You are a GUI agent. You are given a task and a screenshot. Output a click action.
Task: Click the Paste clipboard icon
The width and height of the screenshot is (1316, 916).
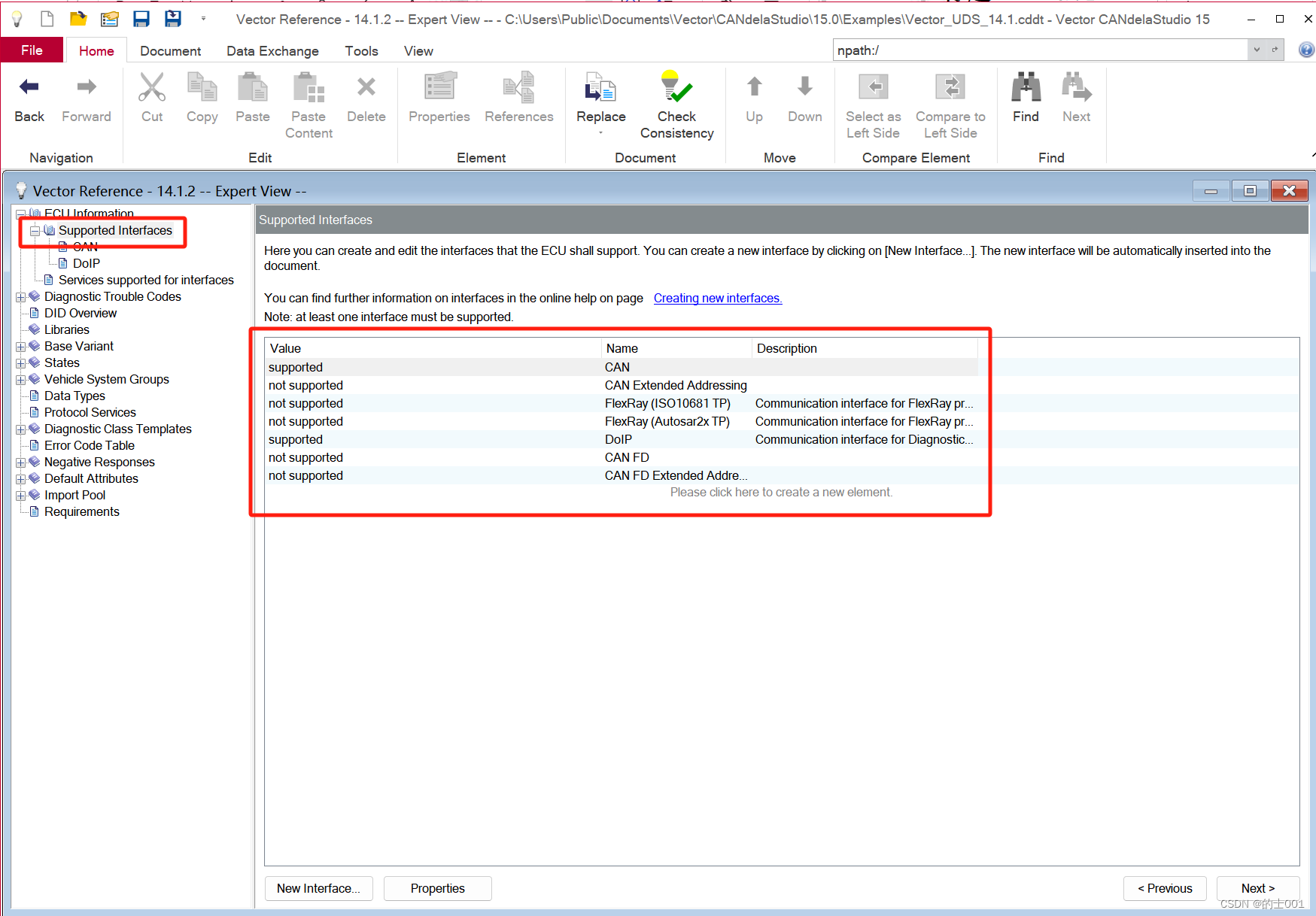[253, 87]
